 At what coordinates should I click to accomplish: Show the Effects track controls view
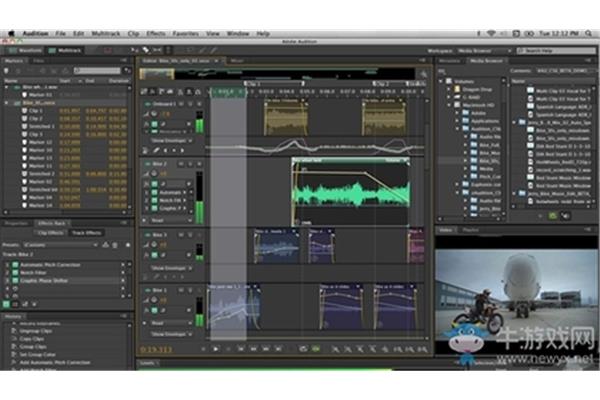pyautogui.click(x=152, y=91)
